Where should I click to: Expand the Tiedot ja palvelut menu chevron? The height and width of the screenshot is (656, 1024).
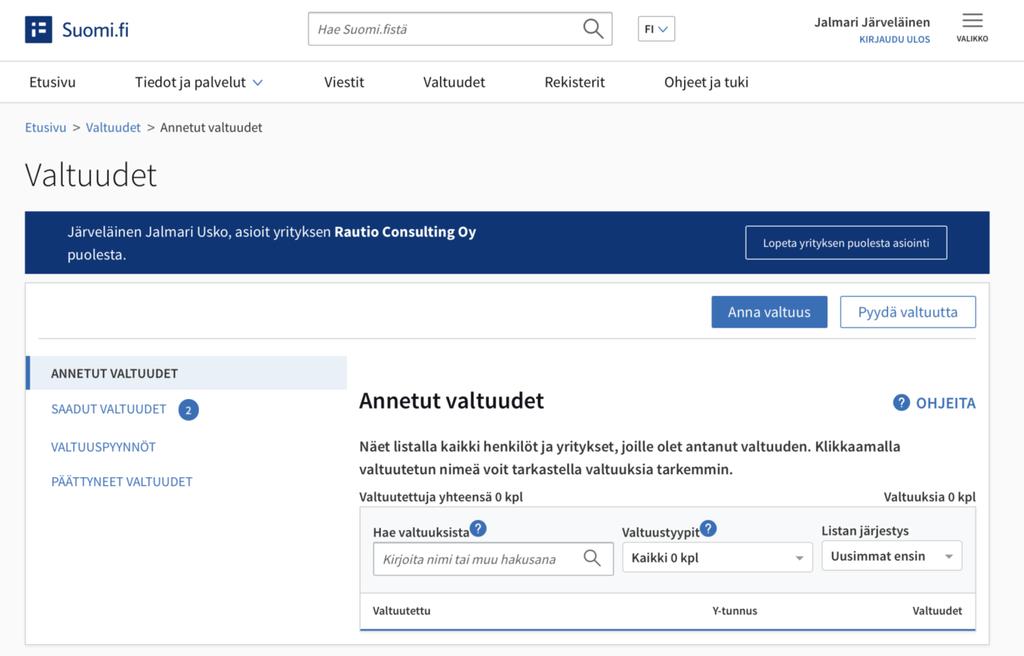pos(258,83)
